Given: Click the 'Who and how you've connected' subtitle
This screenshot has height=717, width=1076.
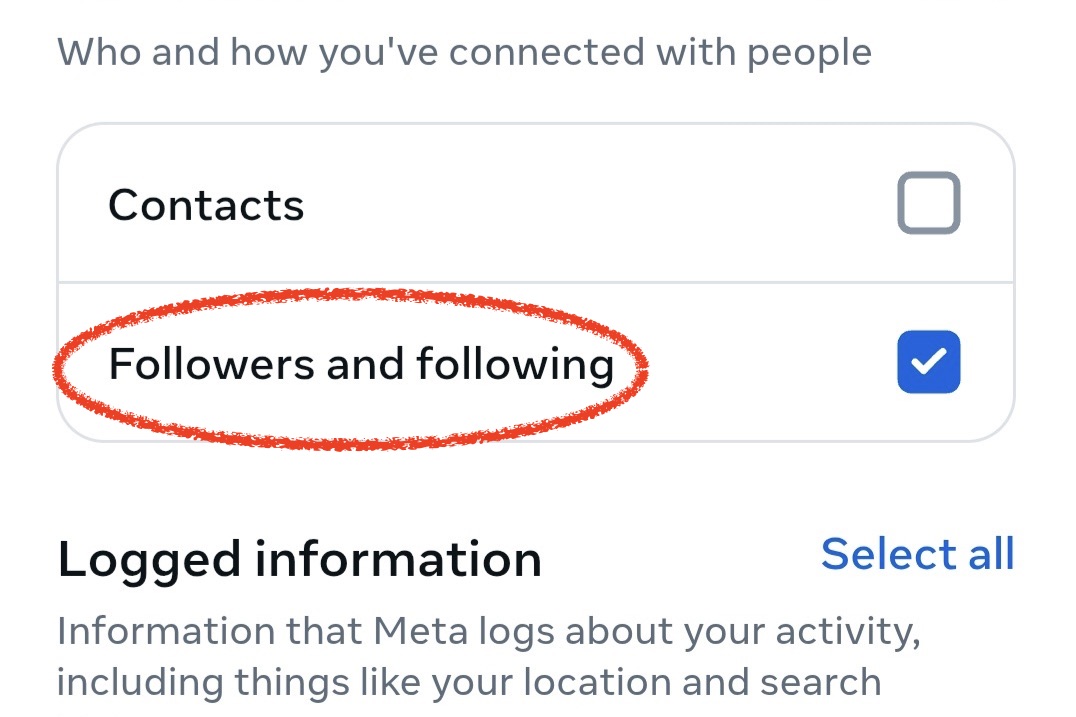Looking at the screenshot, I should coord(465,52).
